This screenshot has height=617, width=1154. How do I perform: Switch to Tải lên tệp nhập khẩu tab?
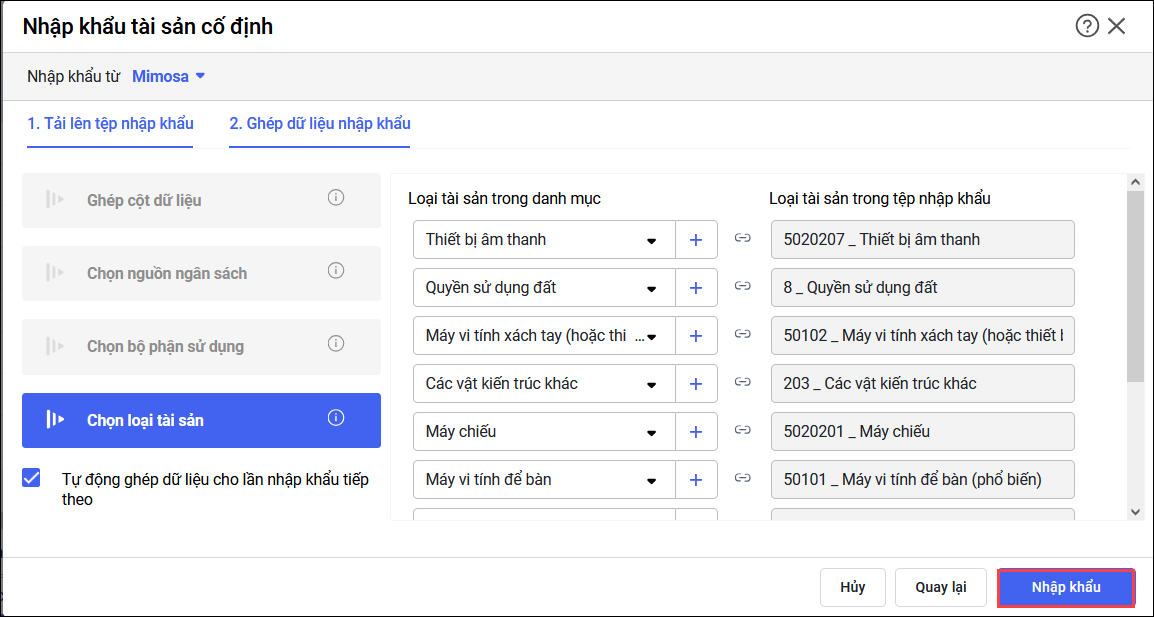click(x=110, y=124)
